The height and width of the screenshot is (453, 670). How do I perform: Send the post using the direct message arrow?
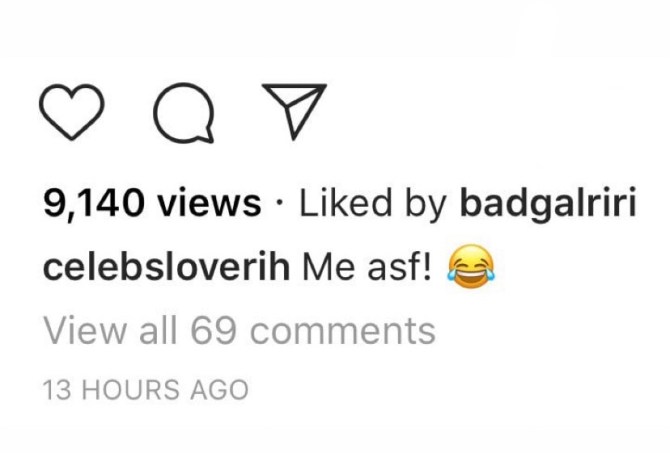(295, 110)
